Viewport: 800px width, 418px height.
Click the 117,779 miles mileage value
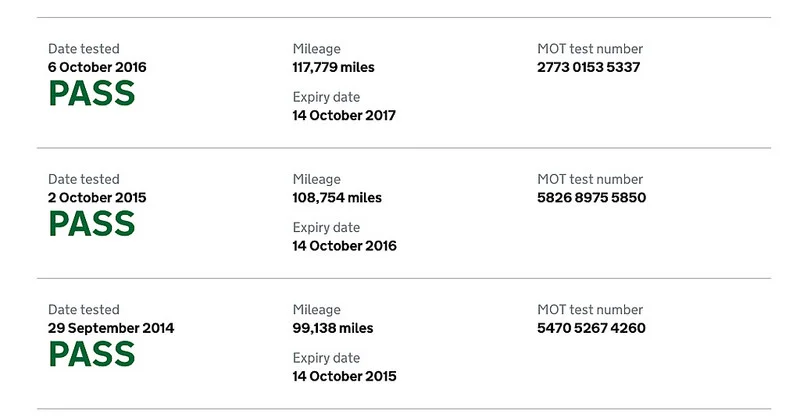click(x=333, y=67)
